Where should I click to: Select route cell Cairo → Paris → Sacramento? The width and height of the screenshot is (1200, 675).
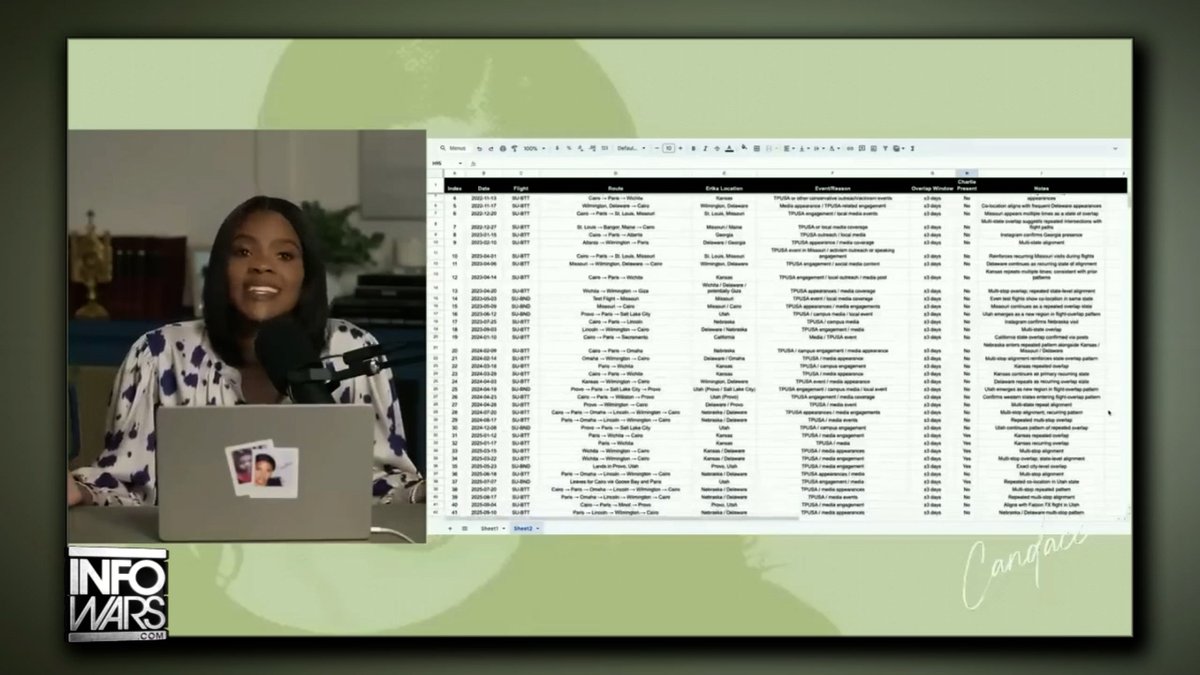coord(616,337)
